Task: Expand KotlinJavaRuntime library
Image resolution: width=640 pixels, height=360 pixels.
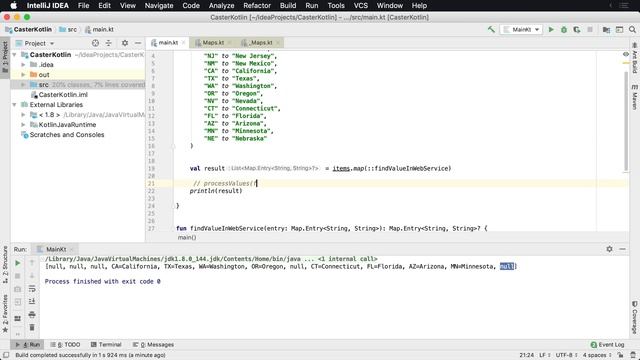Action: 23,124
